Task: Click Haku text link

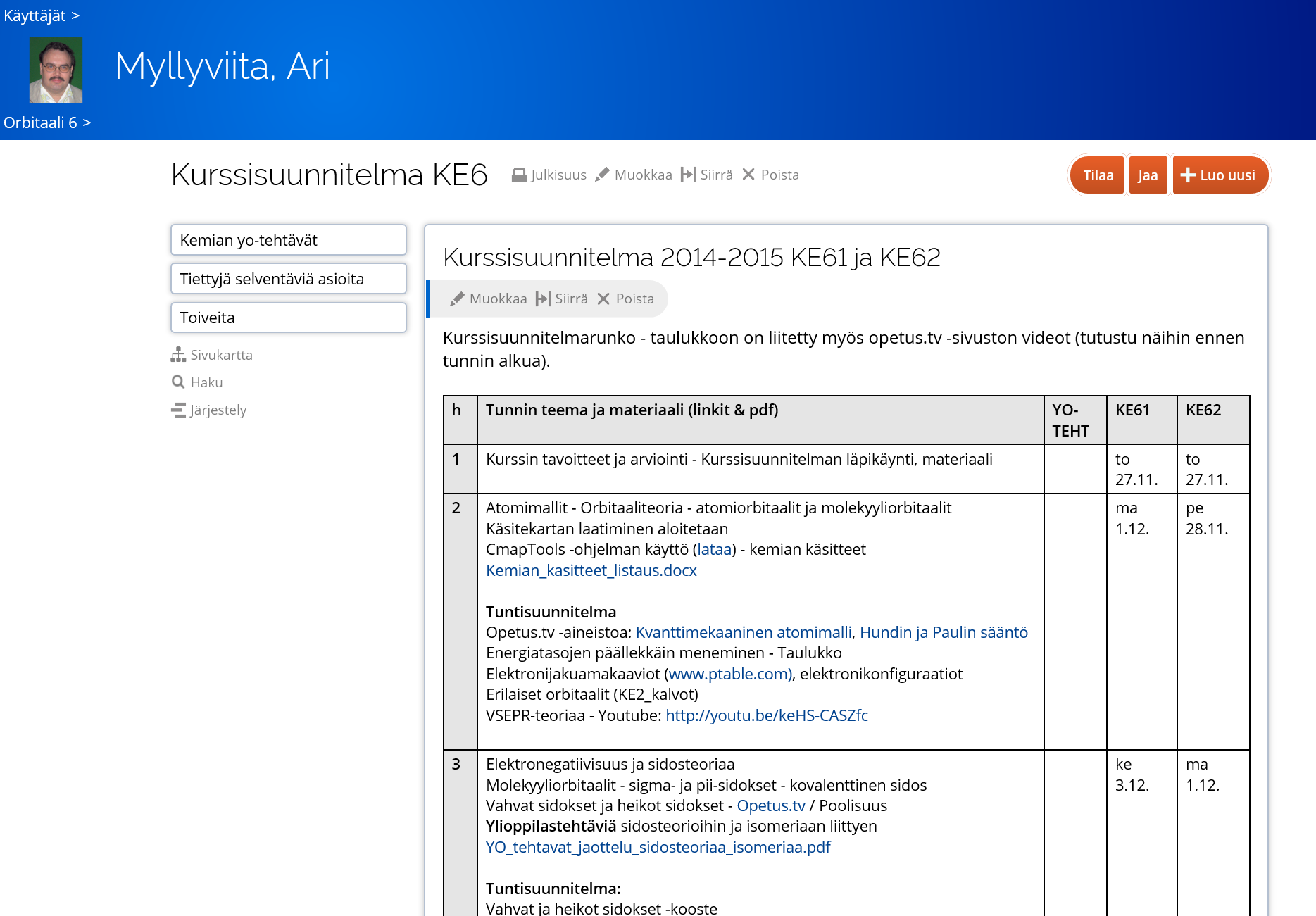Action: click(x=206, y=382)
